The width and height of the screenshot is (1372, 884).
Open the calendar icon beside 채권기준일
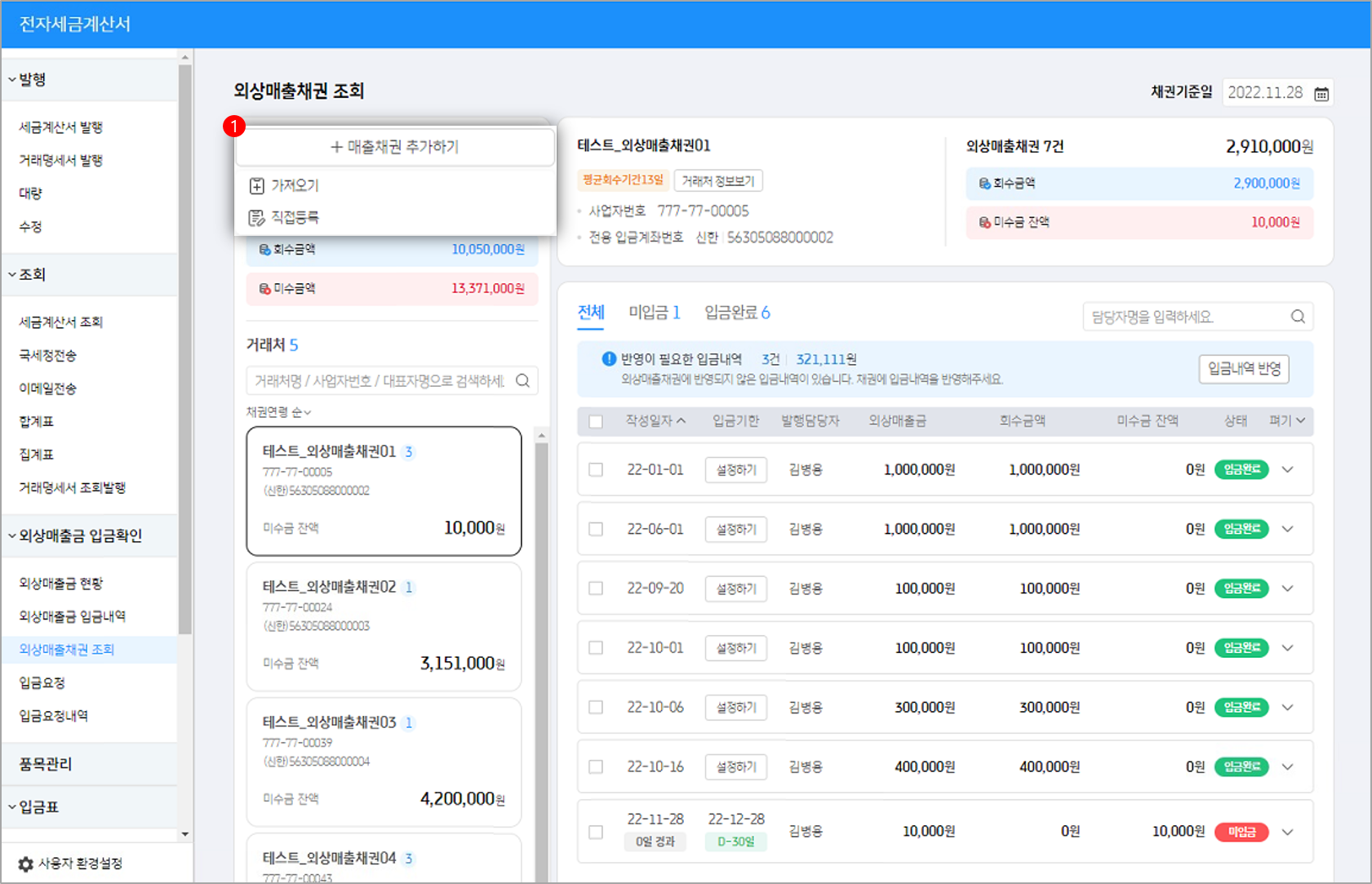click(x=1321, y=94)
